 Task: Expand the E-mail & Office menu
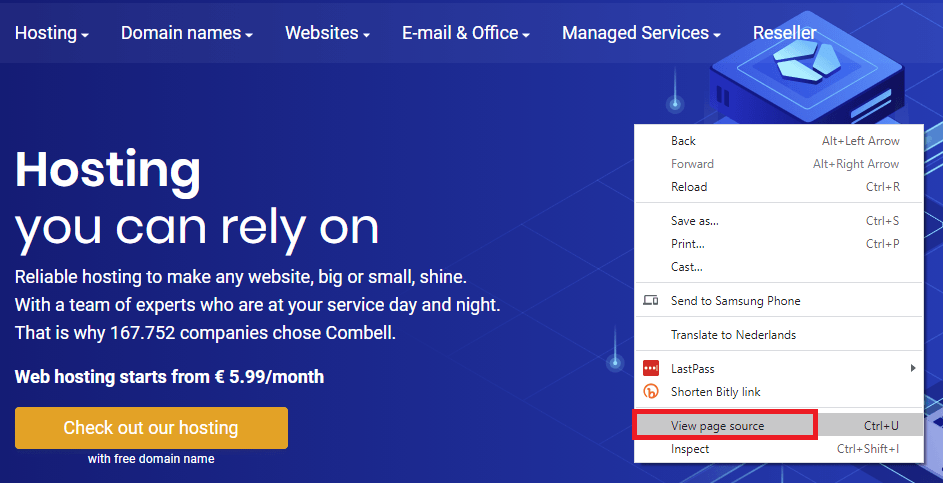coord(465,33)
